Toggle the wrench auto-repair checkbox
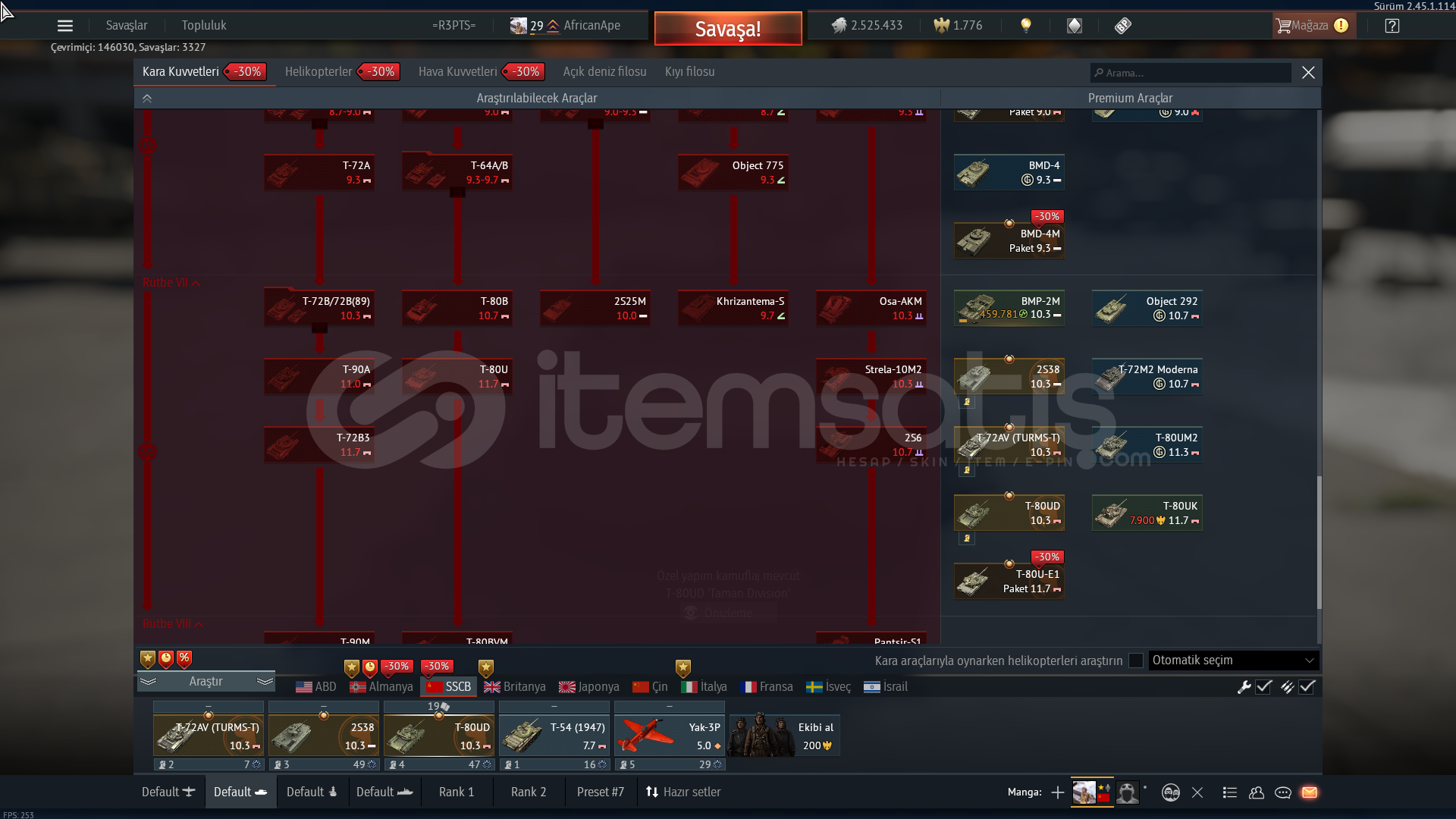The height and width of the screenshot is (819, 1456). click(1263, 687)
